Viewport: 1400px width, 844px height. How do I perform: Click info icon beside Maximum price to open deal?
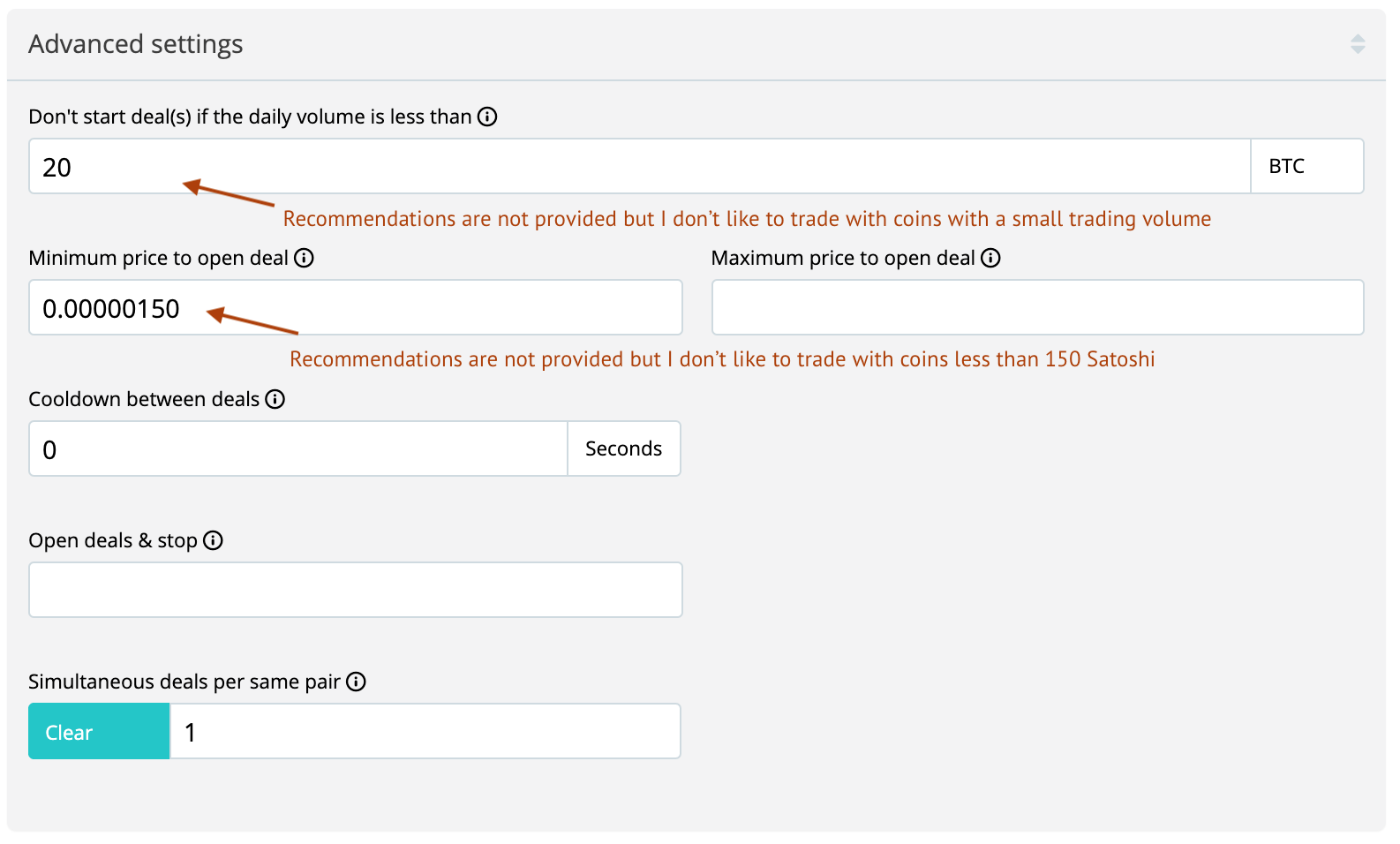point(990,258)
